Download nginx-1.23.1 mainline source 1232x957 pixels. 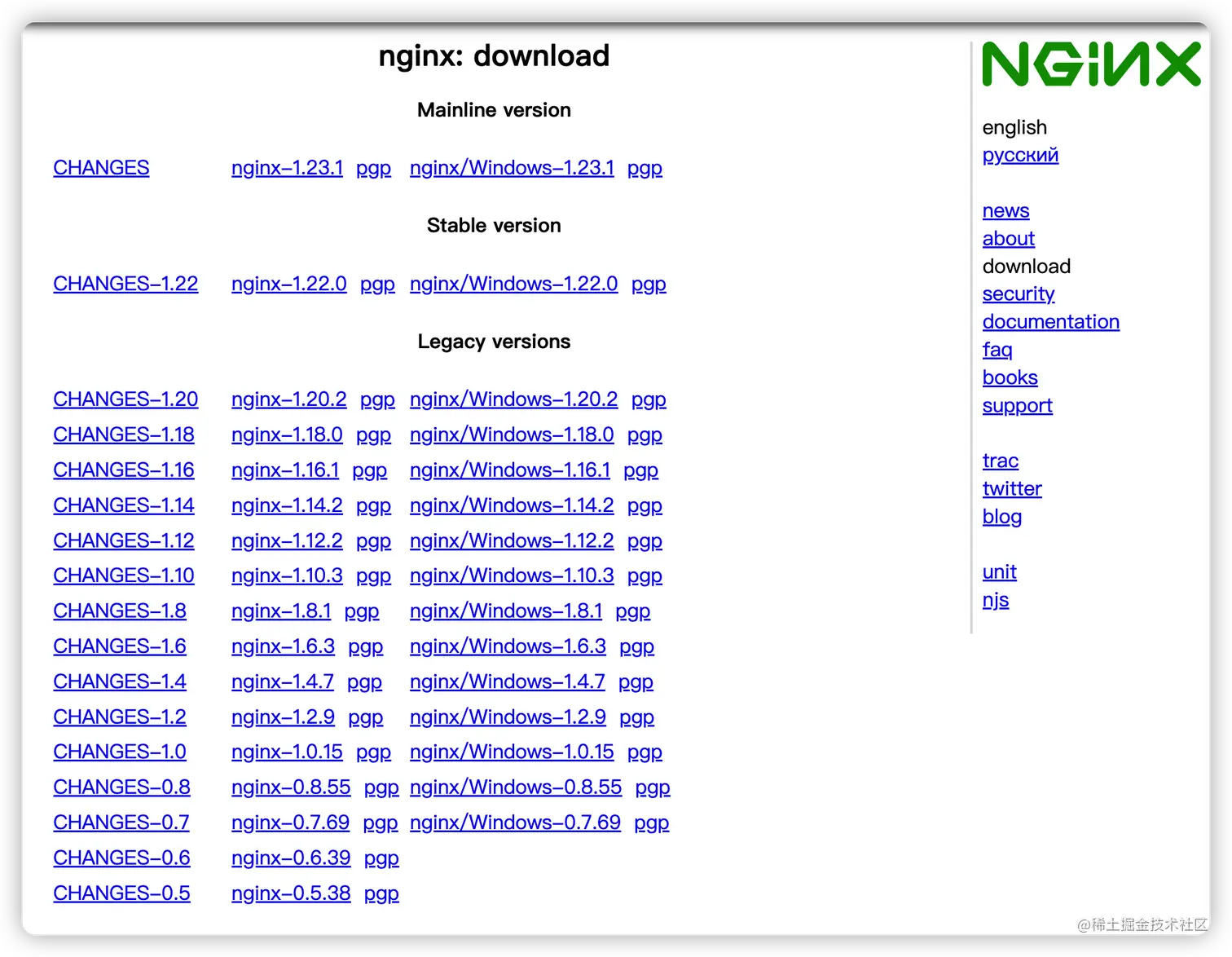pos(287,168)
